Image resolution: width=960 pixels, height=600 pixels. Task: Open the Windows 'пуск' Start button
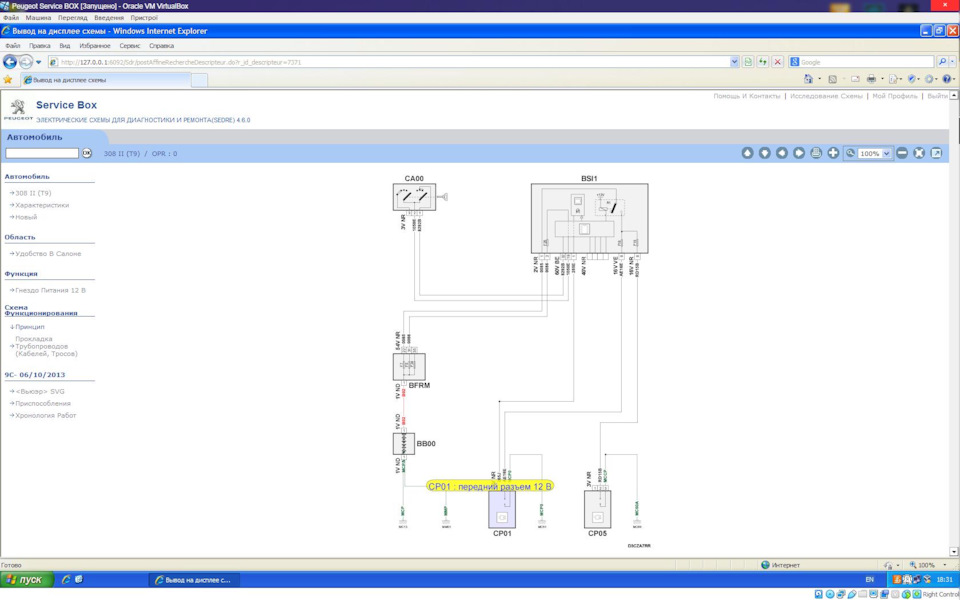27,579
